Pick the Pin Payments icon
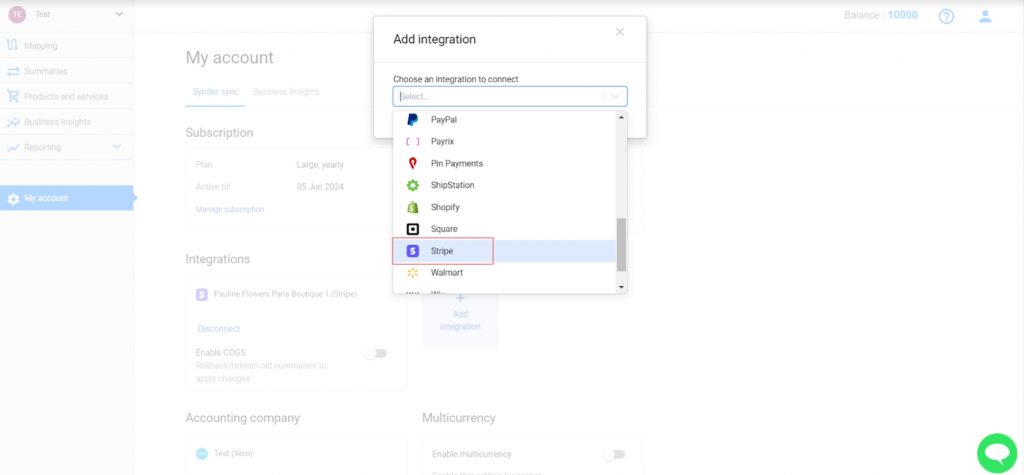 click(x=412, y=163)
